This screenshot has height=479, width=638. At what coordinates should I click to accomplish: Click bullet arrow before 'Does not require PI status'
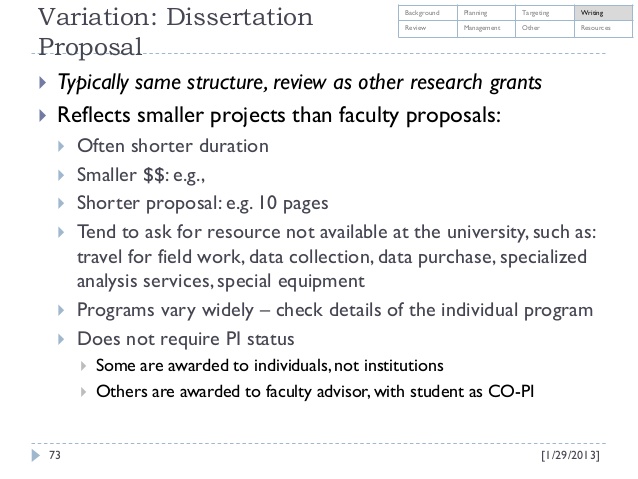(x=61, y=339)
